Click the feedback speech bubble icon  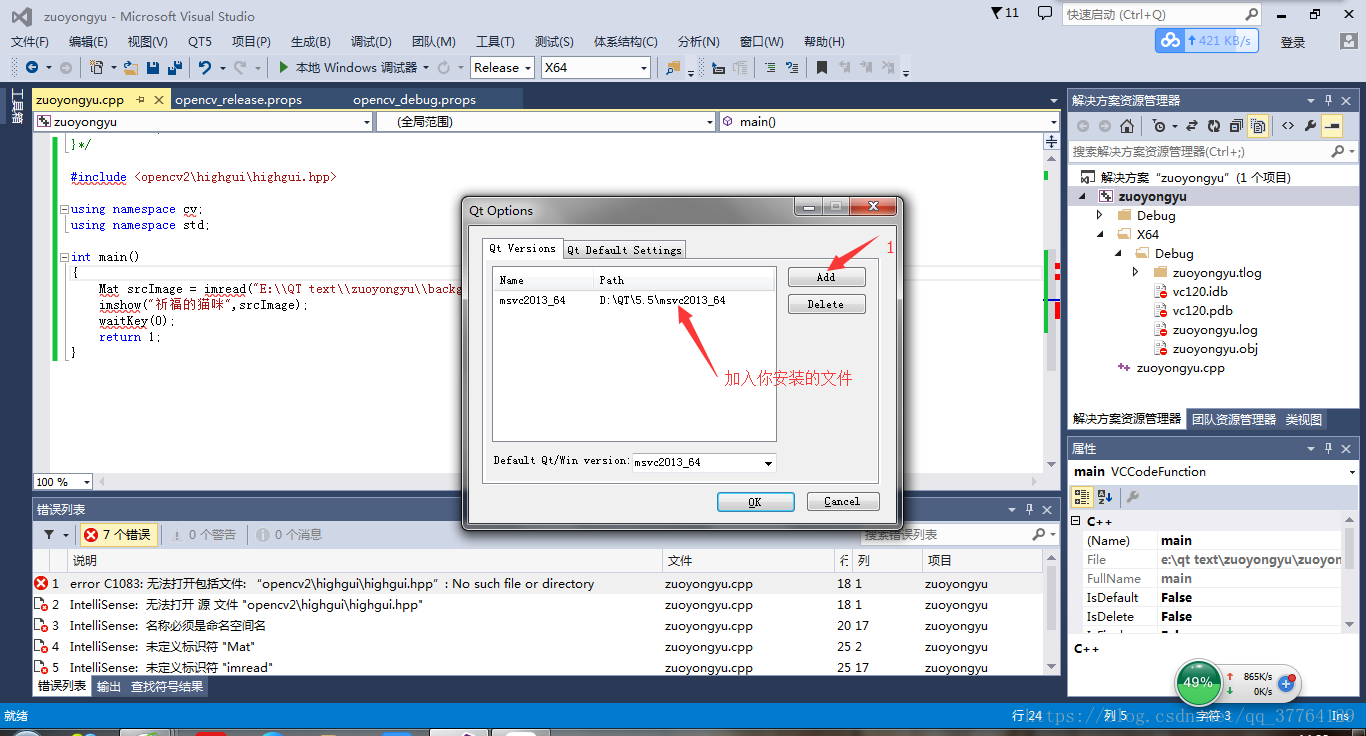tap(1045, 13)
